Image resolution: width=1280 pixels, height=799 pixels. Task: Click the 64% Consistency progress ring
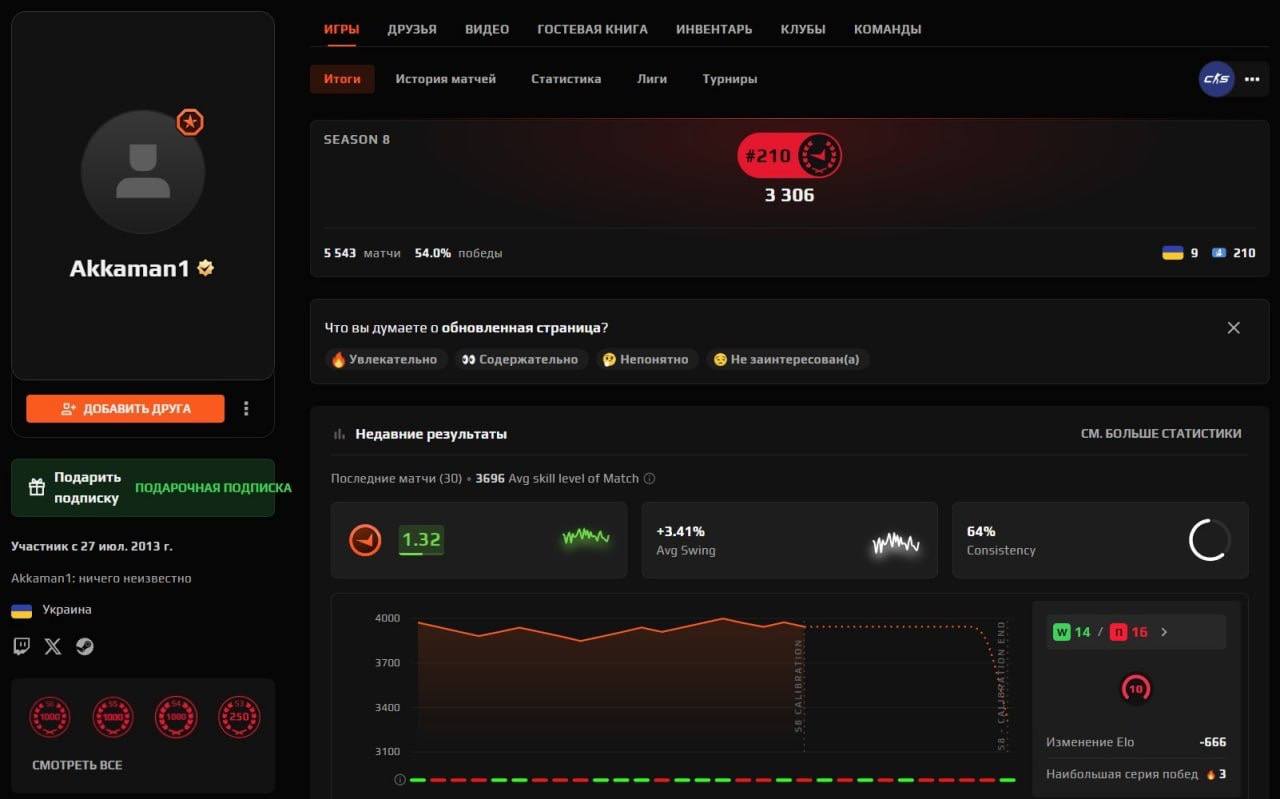(x=1209, y=540)
